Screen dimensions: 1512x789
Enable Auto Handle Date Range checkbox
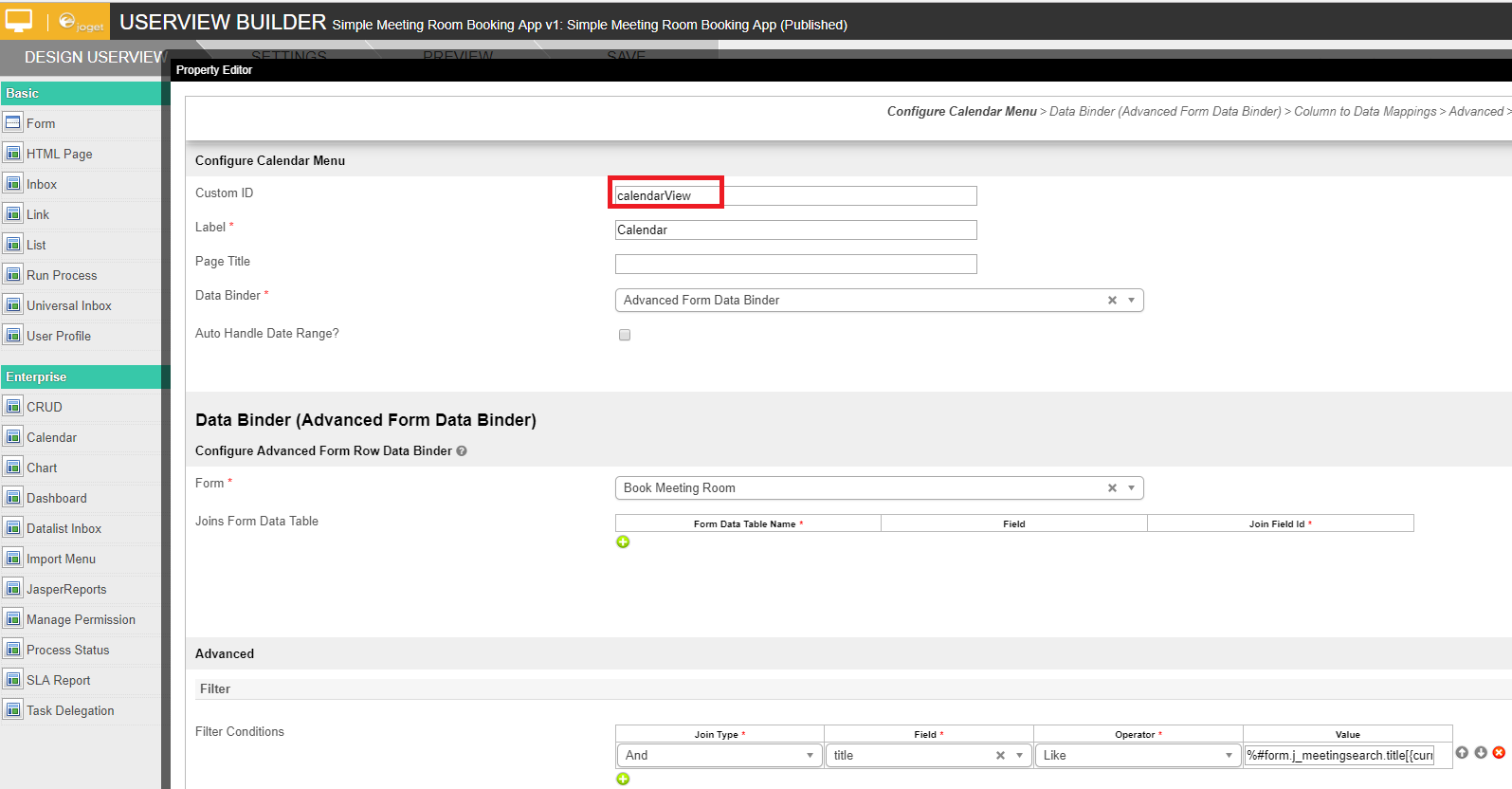(x=625, y=335)
